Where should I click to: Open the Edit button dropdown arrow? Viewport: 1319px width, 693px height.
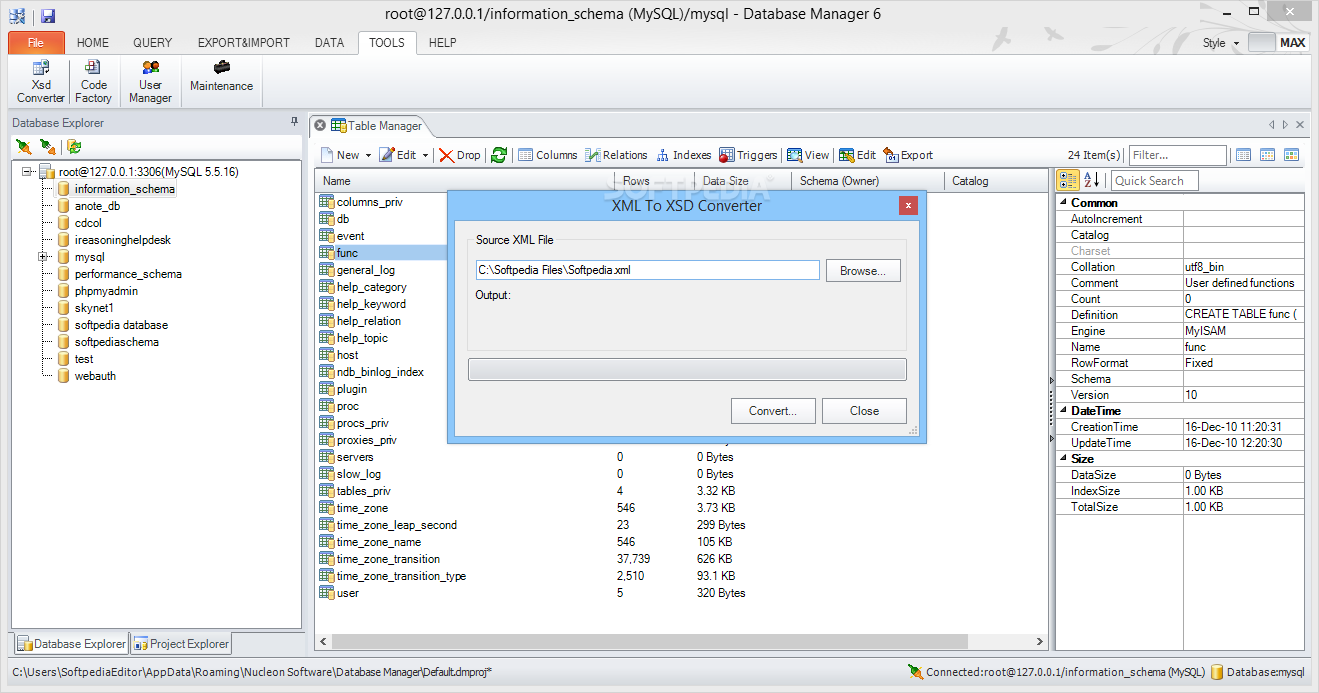[425, 155]
